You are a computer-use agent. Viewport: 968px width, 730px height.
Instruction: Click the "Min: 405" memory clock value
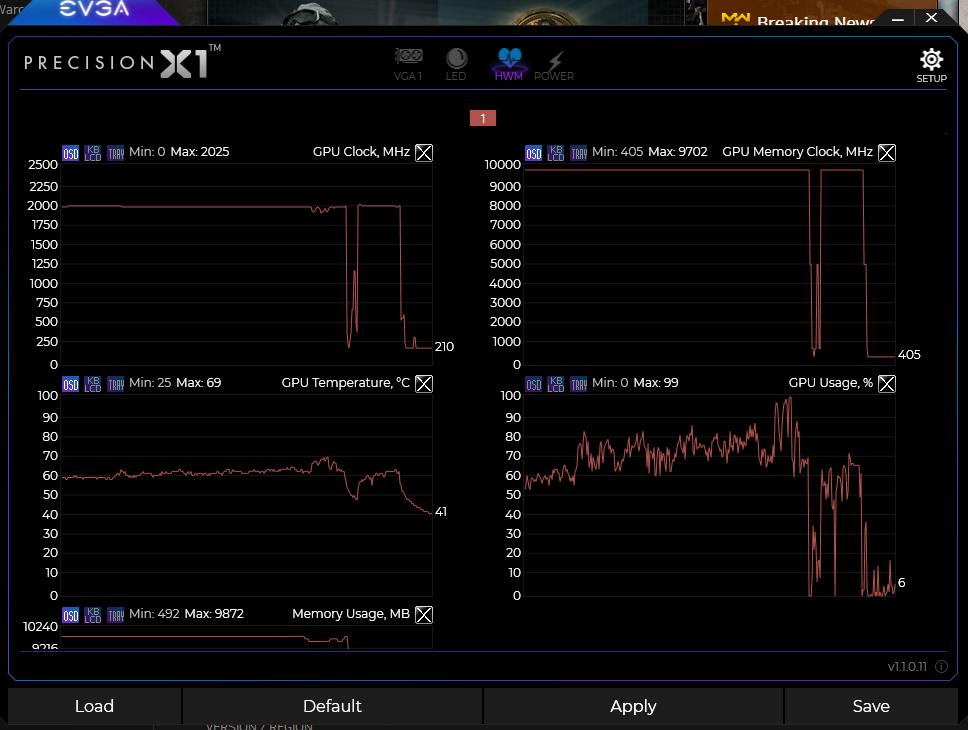click(617, 152)
